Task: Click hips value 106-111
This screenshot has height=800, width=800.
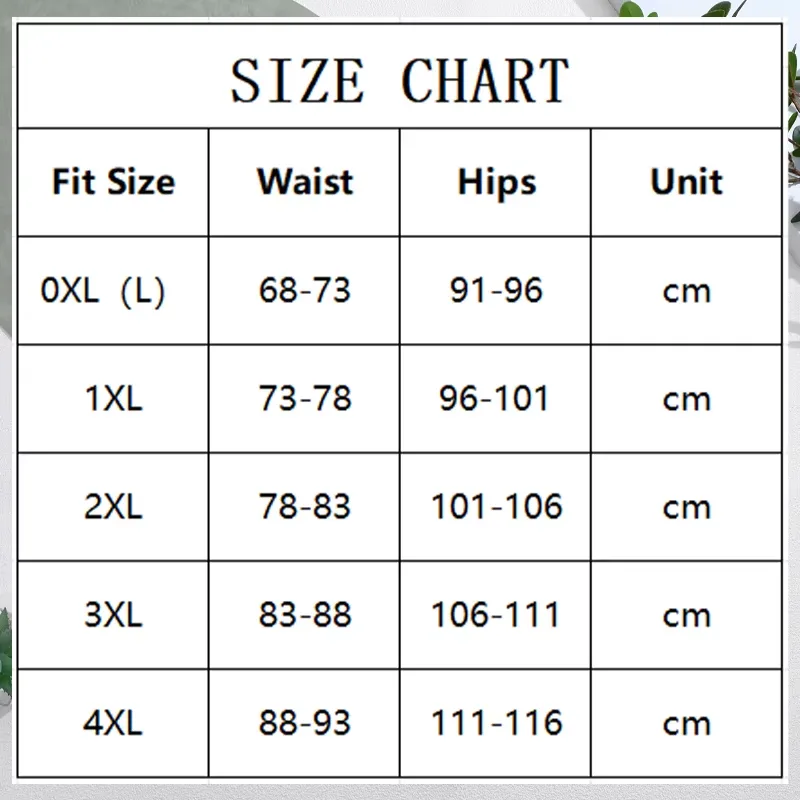Action: [x=495, y=615]
